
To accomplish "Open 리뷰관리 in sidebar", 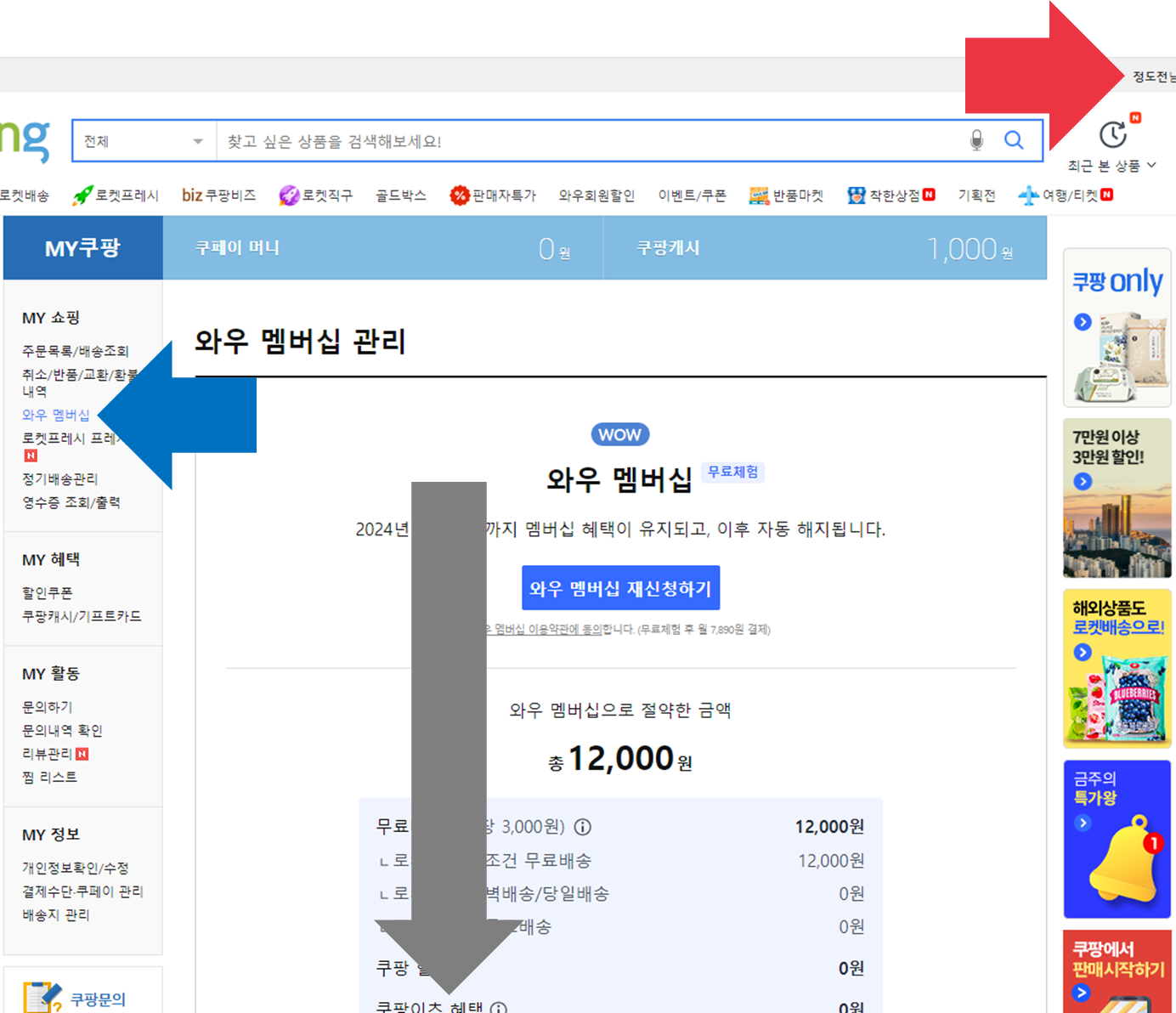I will pyautogui.click(x=48, y=754).
